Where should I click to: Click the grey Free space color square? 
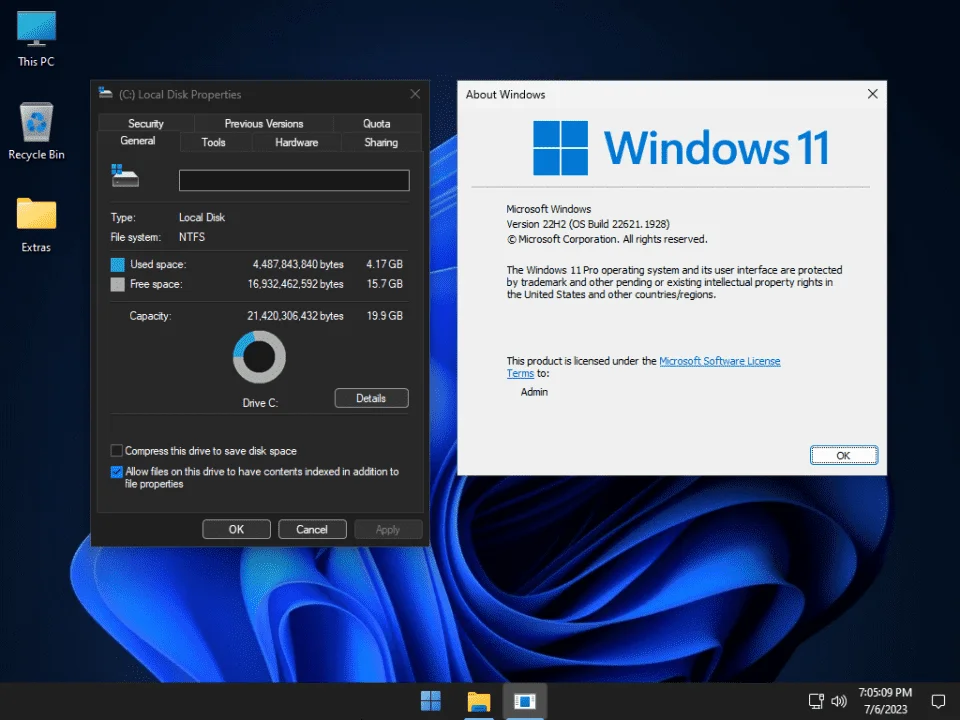pos(118,284)
